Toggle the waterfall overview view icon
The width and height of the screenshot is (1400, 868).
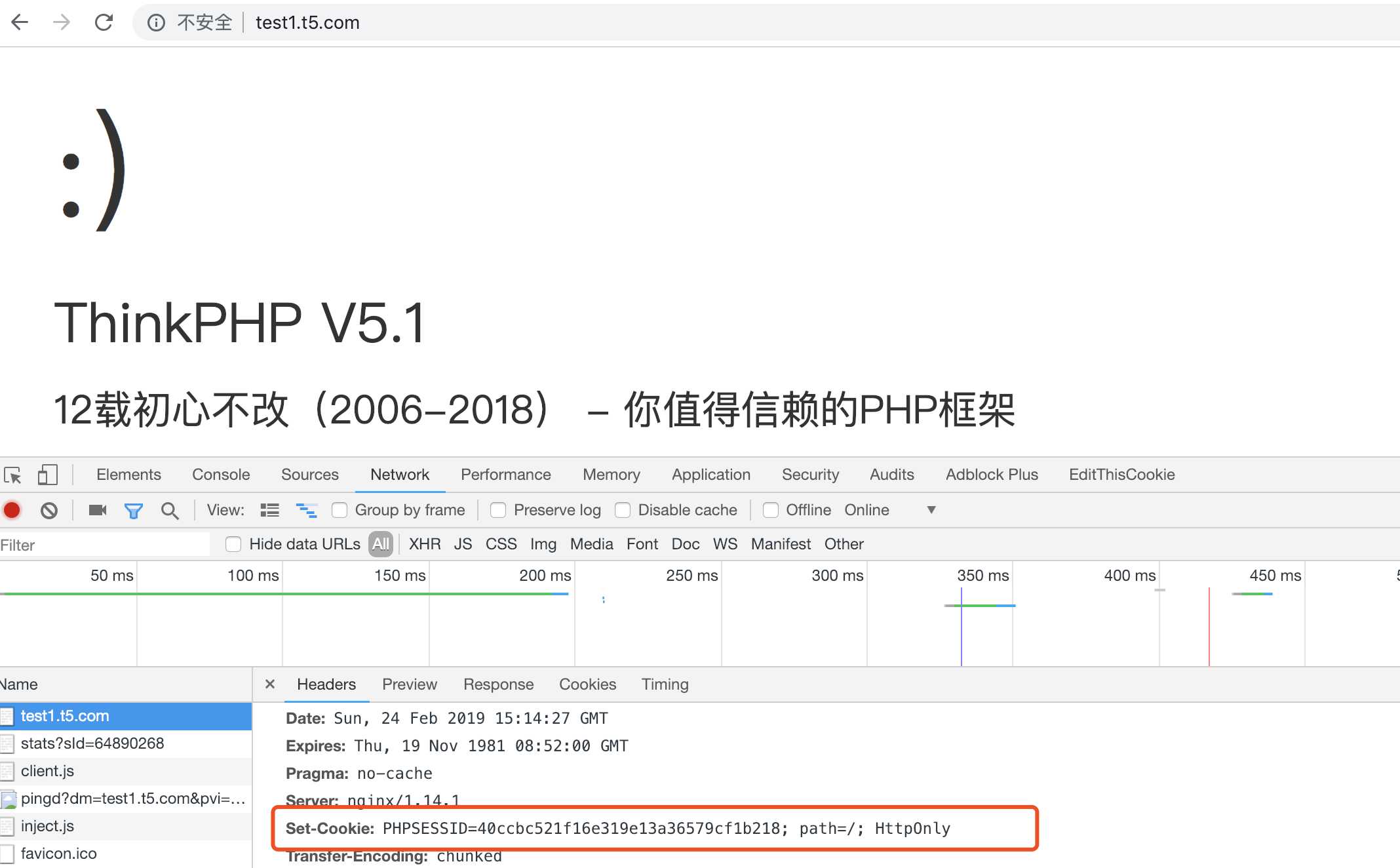coord(306,510)
